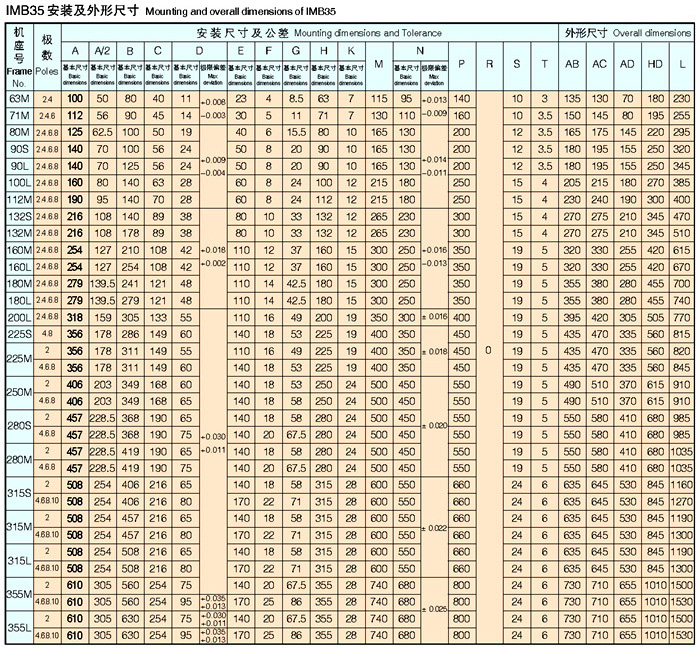Click A/2 value '62.5' in 80M row
Screen dimensions: 700x651
coord(102,133)
